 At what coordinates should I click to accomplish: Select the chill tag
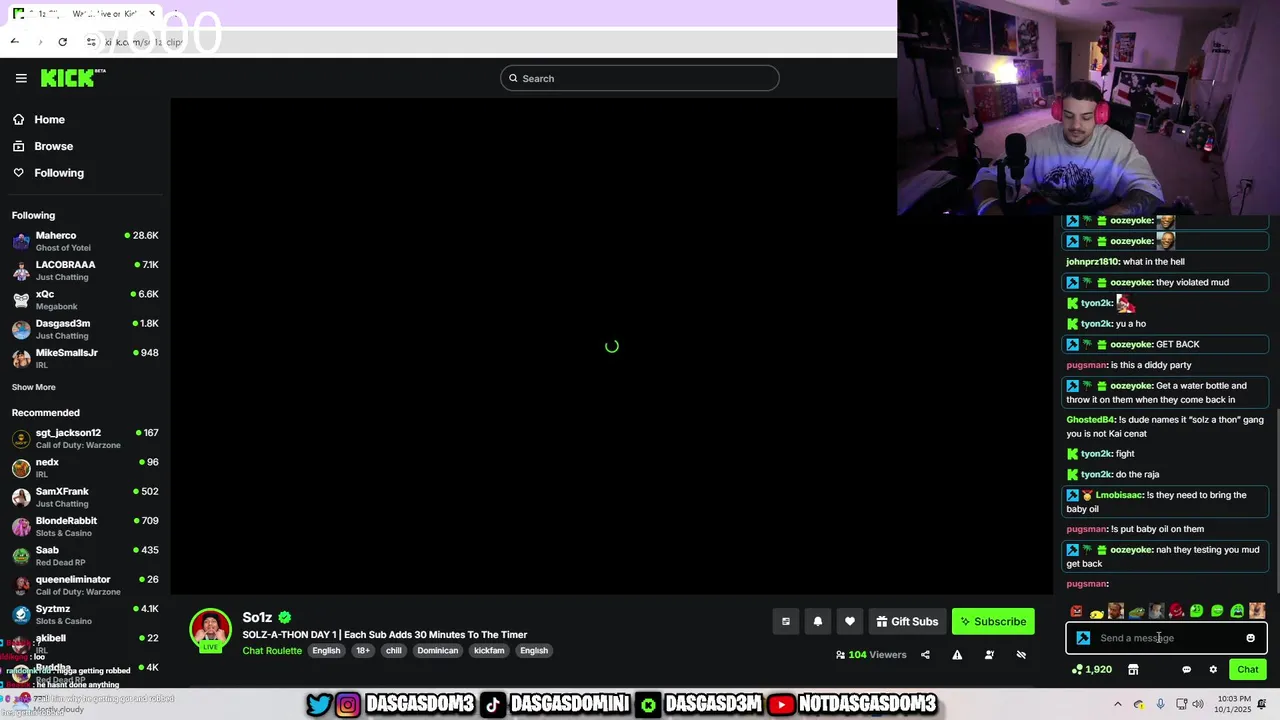(394, 650)
